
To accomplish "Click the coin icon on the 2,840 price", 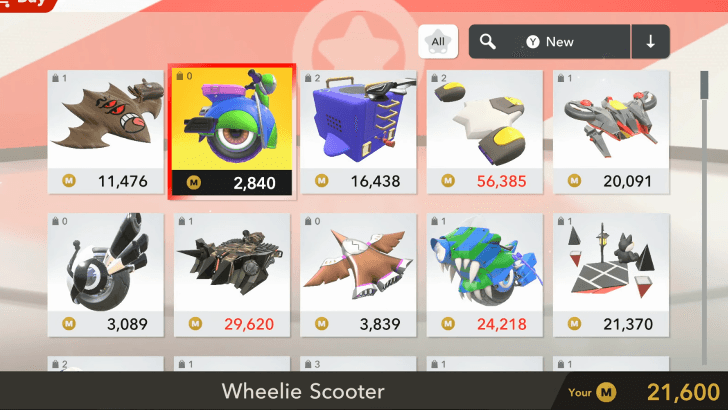I will [194, 183].
